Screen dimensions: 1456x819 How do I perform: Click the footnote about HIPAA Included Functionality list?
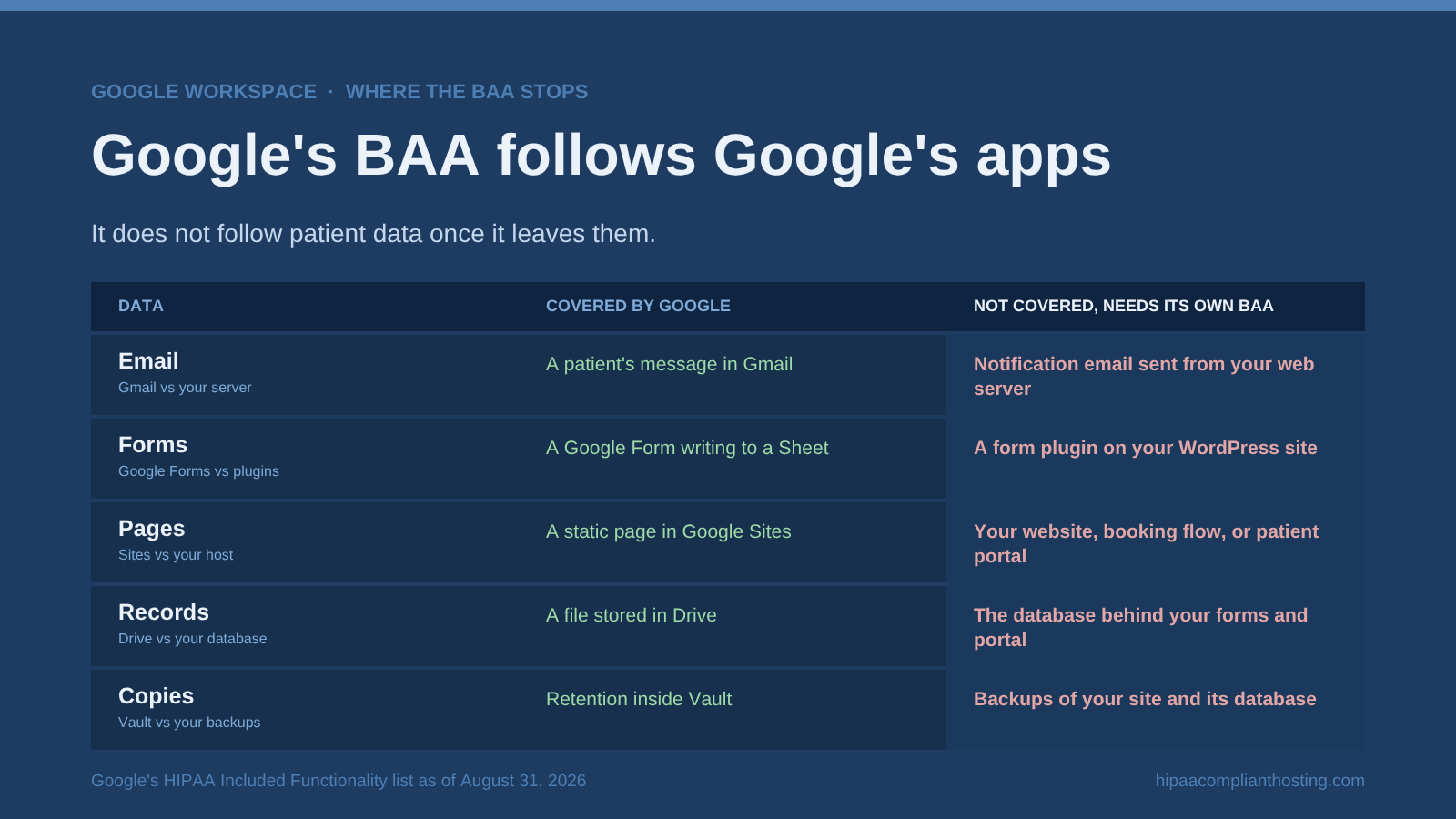pyautogui.click(x=339, y=781)
